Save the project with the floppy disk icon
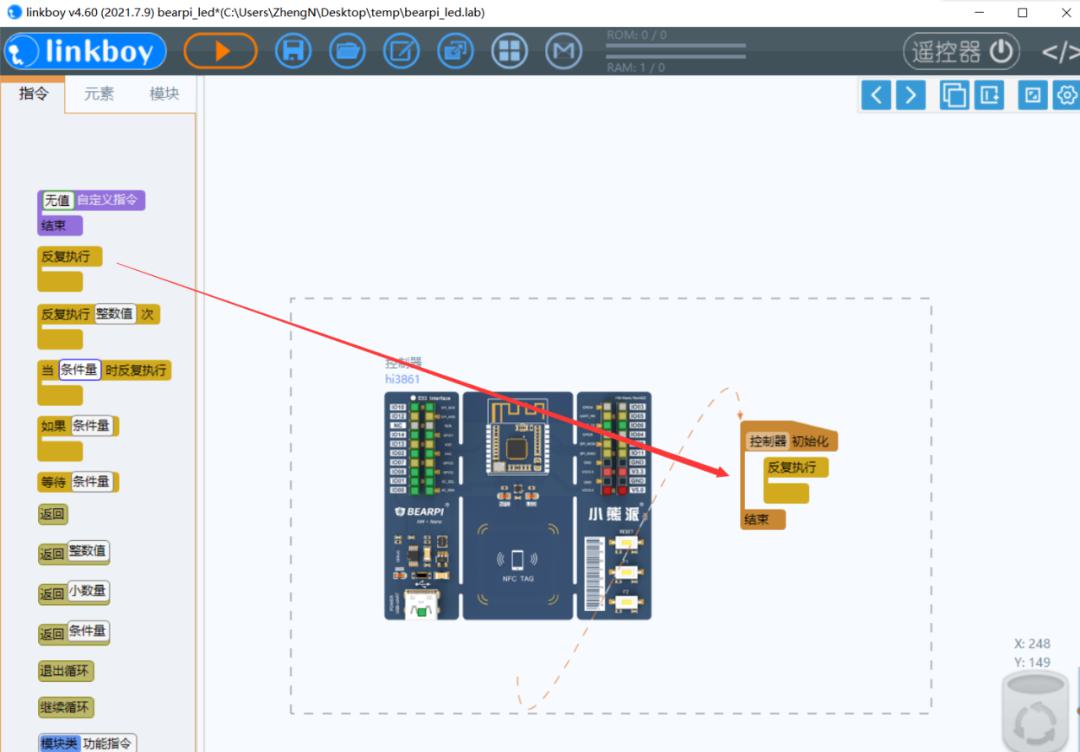Image resolution: width=1080 pixels, height=752 pixels. click(x=293, y=51)
